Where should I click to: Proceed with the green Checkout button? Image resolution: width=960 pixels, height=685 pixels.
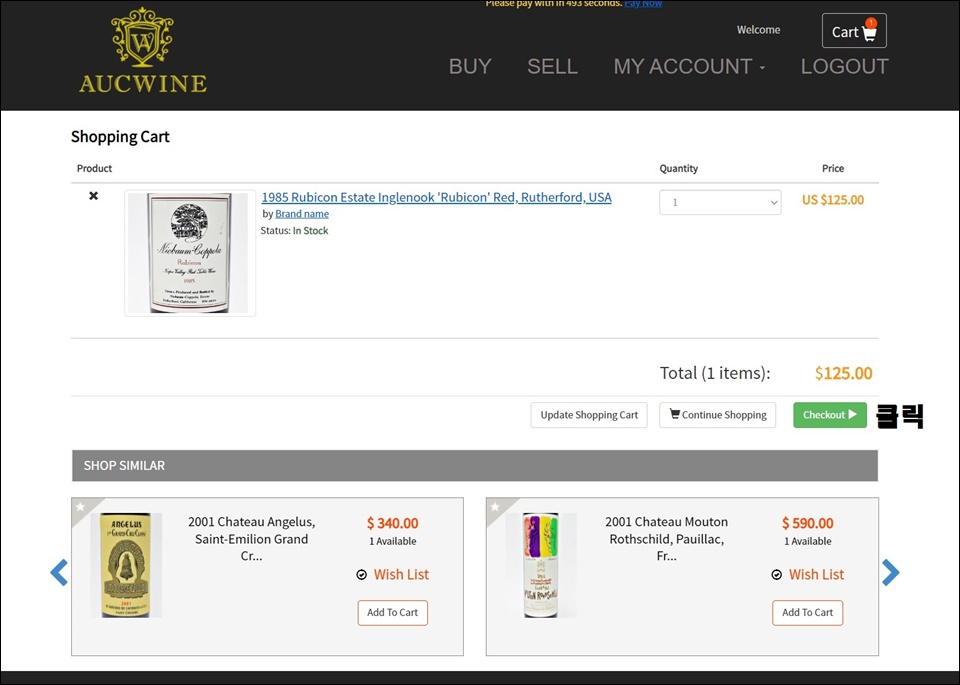click(830, 415)
